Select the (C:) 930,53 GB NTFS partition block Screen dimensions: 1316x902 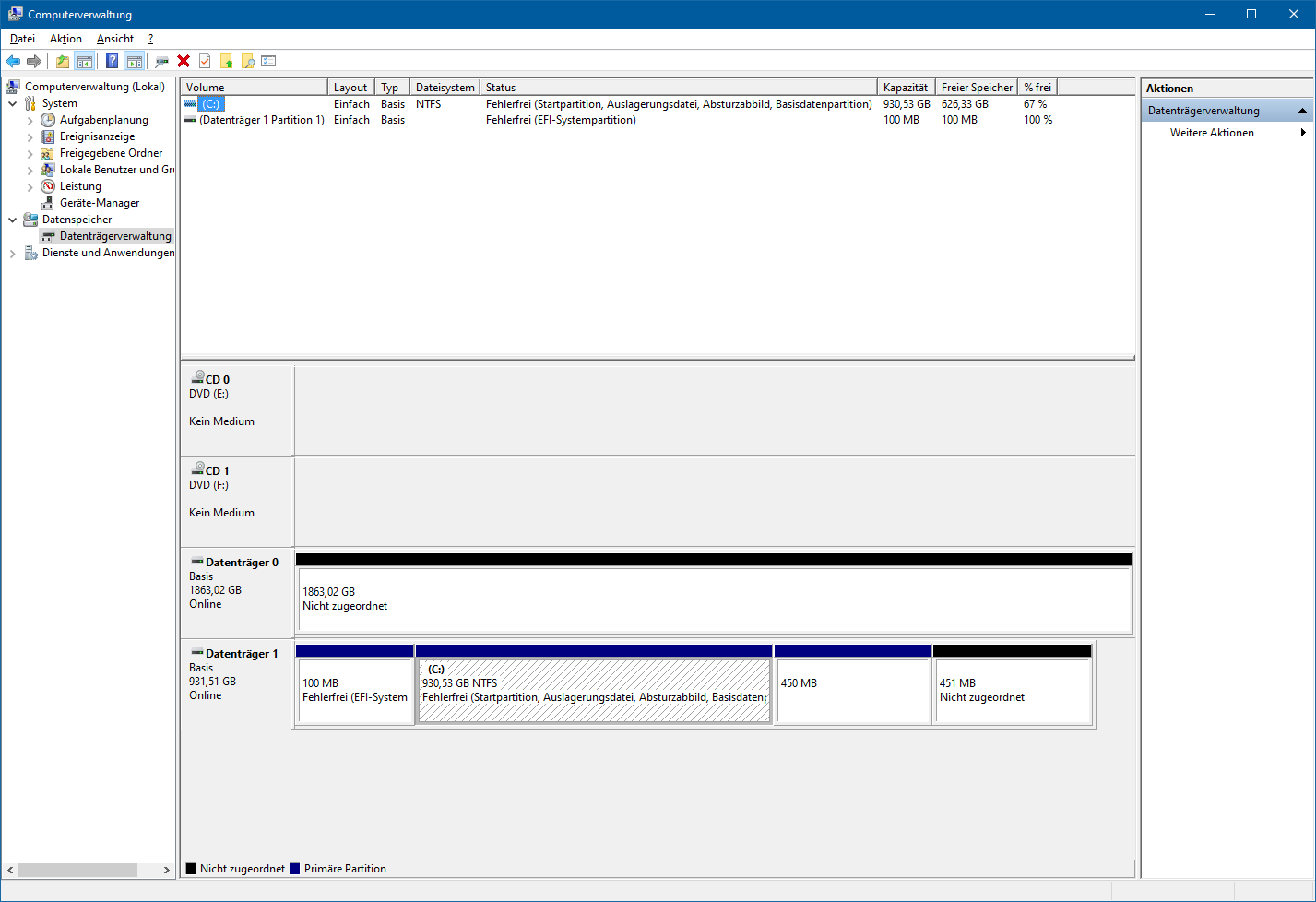click(x=594, y=684)
